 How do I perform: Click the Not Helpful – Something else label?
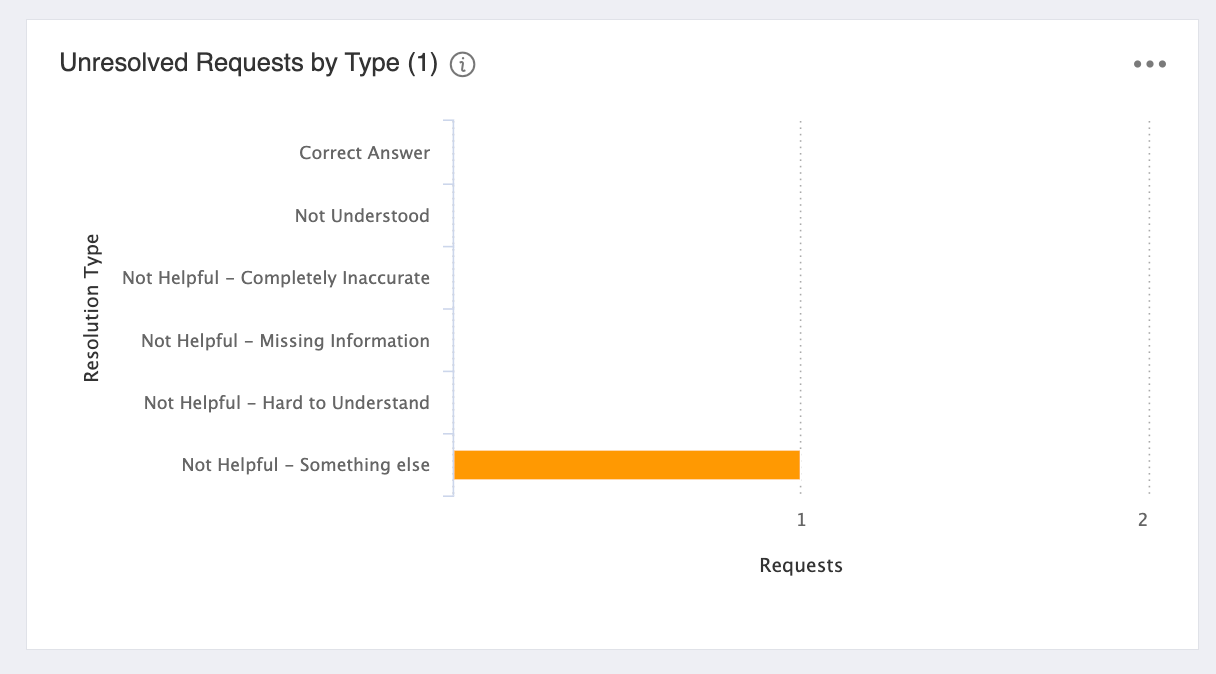coord(305,465)
